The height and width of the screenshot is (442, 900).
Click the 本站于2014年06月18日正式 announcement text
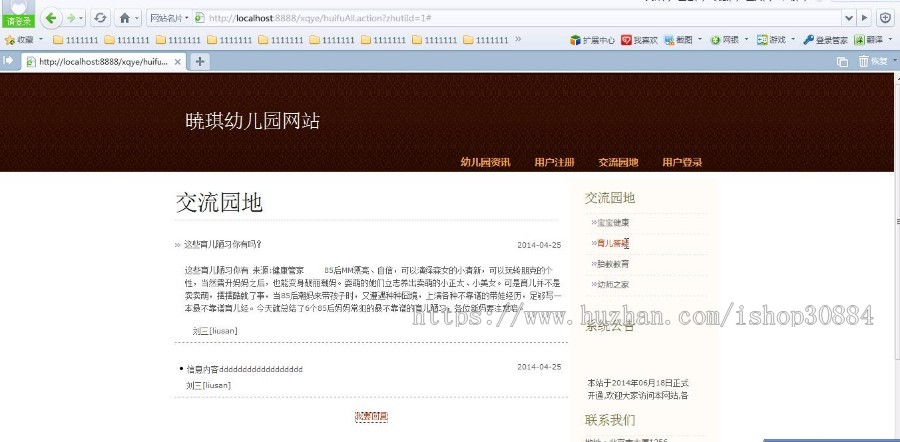point(638,383)
